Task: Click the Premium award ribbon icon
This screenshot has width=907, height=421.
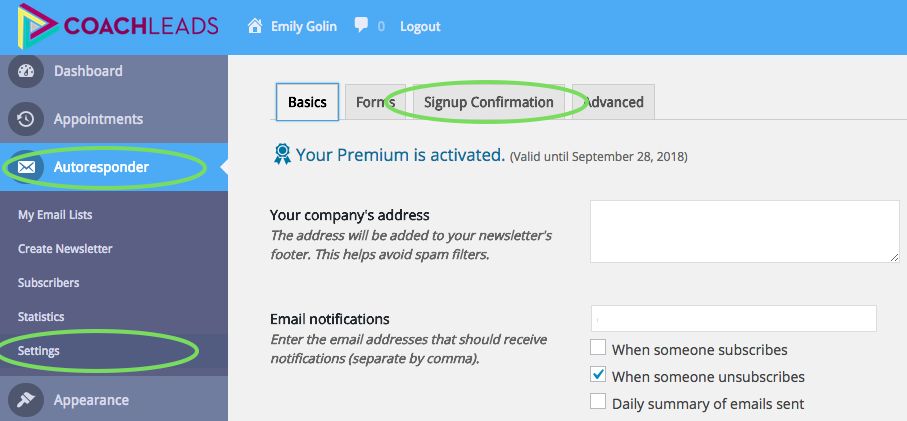Action: pyautogui.click(x=282, y=154)
